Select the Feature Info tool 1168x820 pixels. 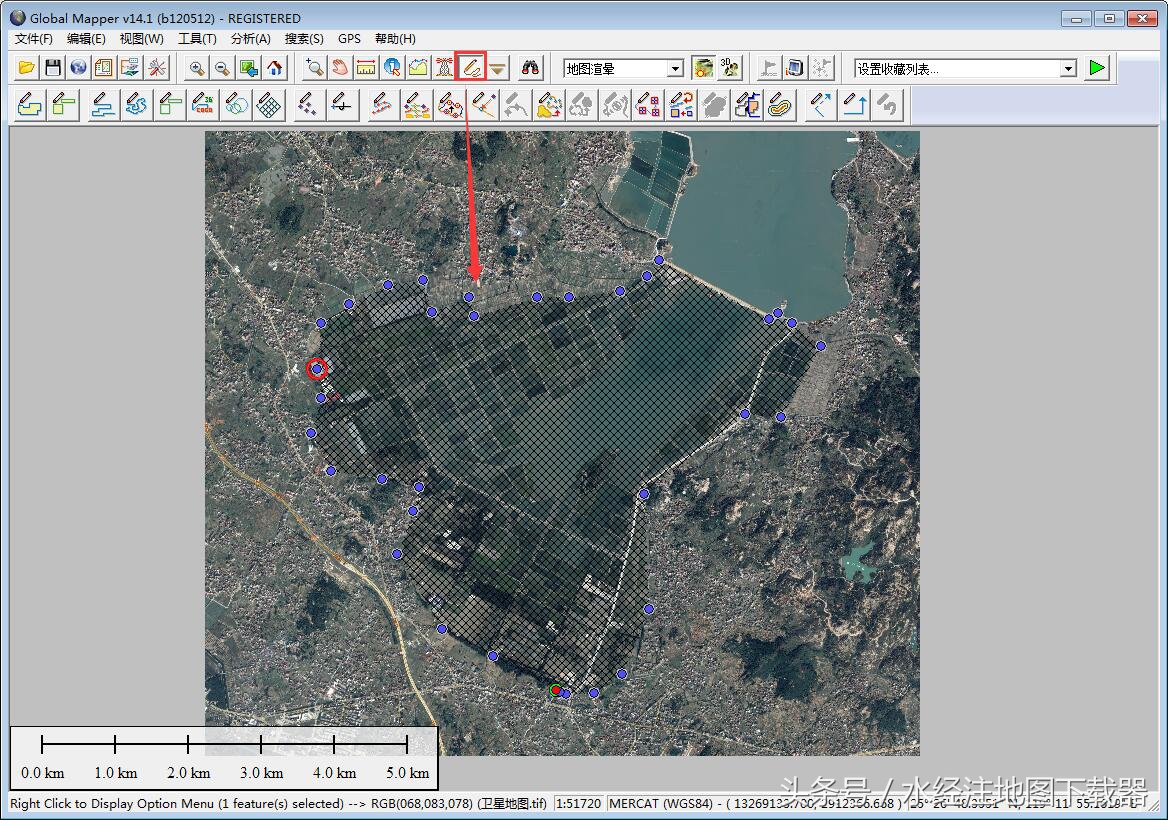click(392, 68)
